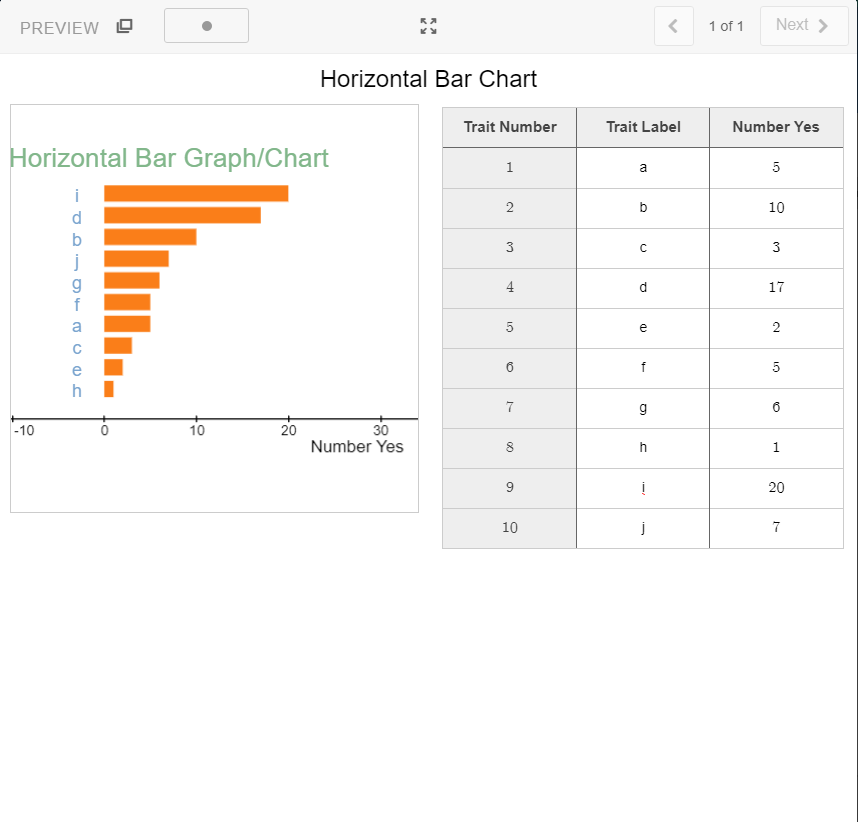Screen dimensions: 858x822
Task: Open preview in new window icon
Action: point(124,27)
